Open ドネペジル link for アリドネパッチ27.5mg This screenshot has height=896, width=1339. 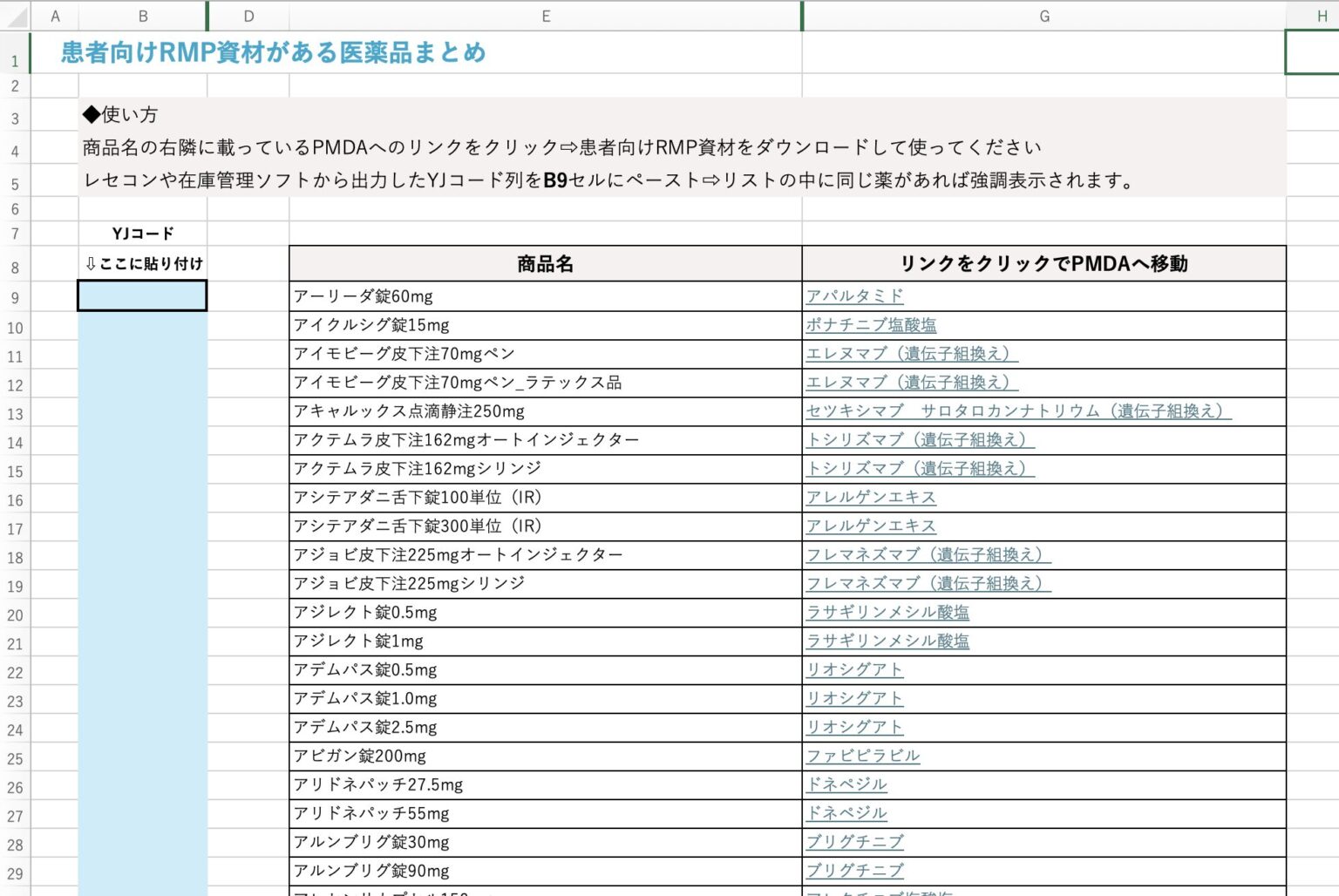pyautogui.click(x=846, y=784)
